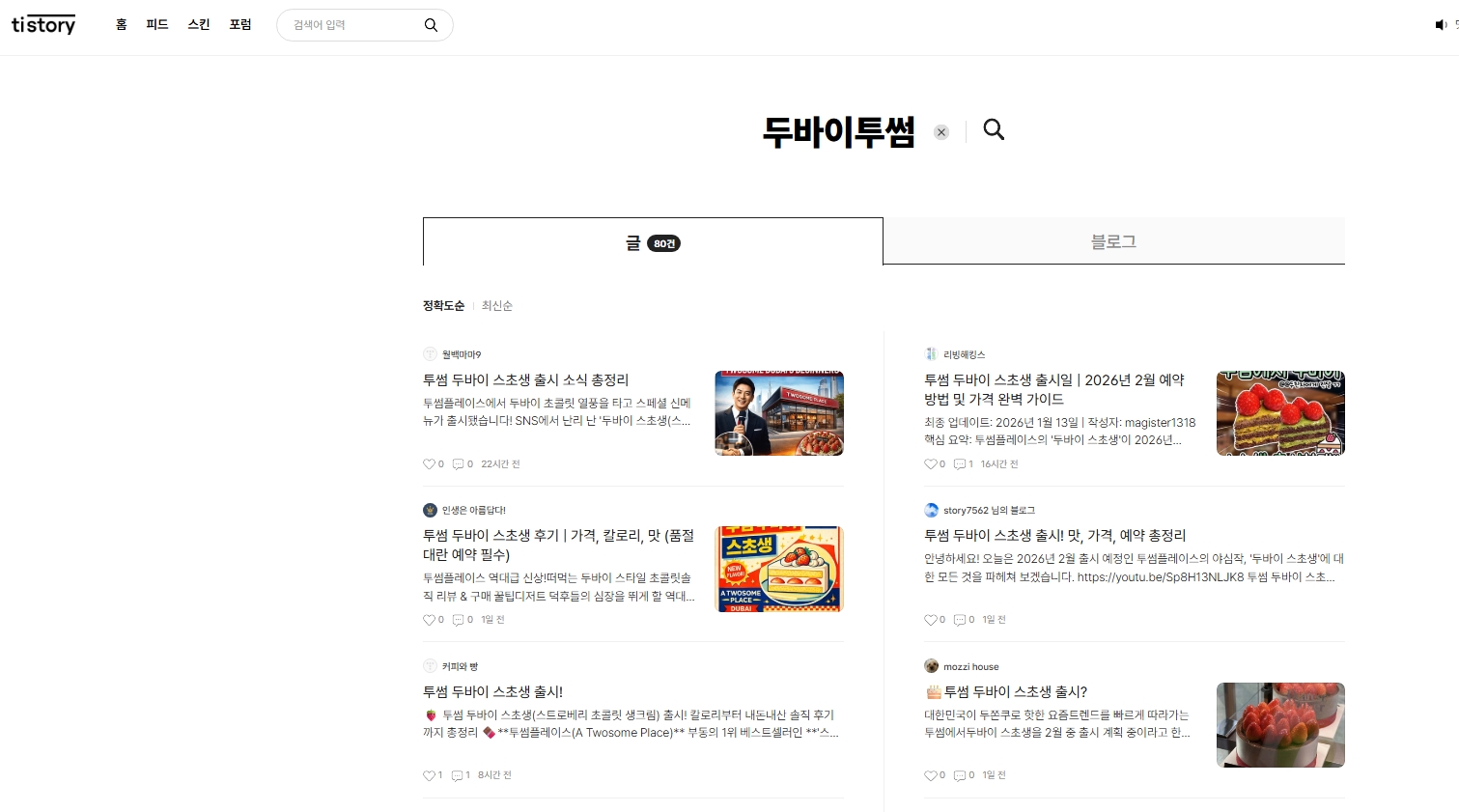
Task: Like the 출시일 2026년 2월 예약 post
Action: (x=930, y=464)
